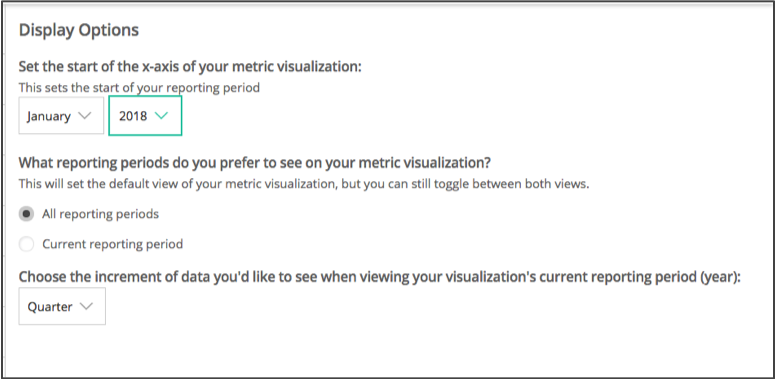
Task: Open the 2018 year dropdown
Action: (x=145, y=116)
